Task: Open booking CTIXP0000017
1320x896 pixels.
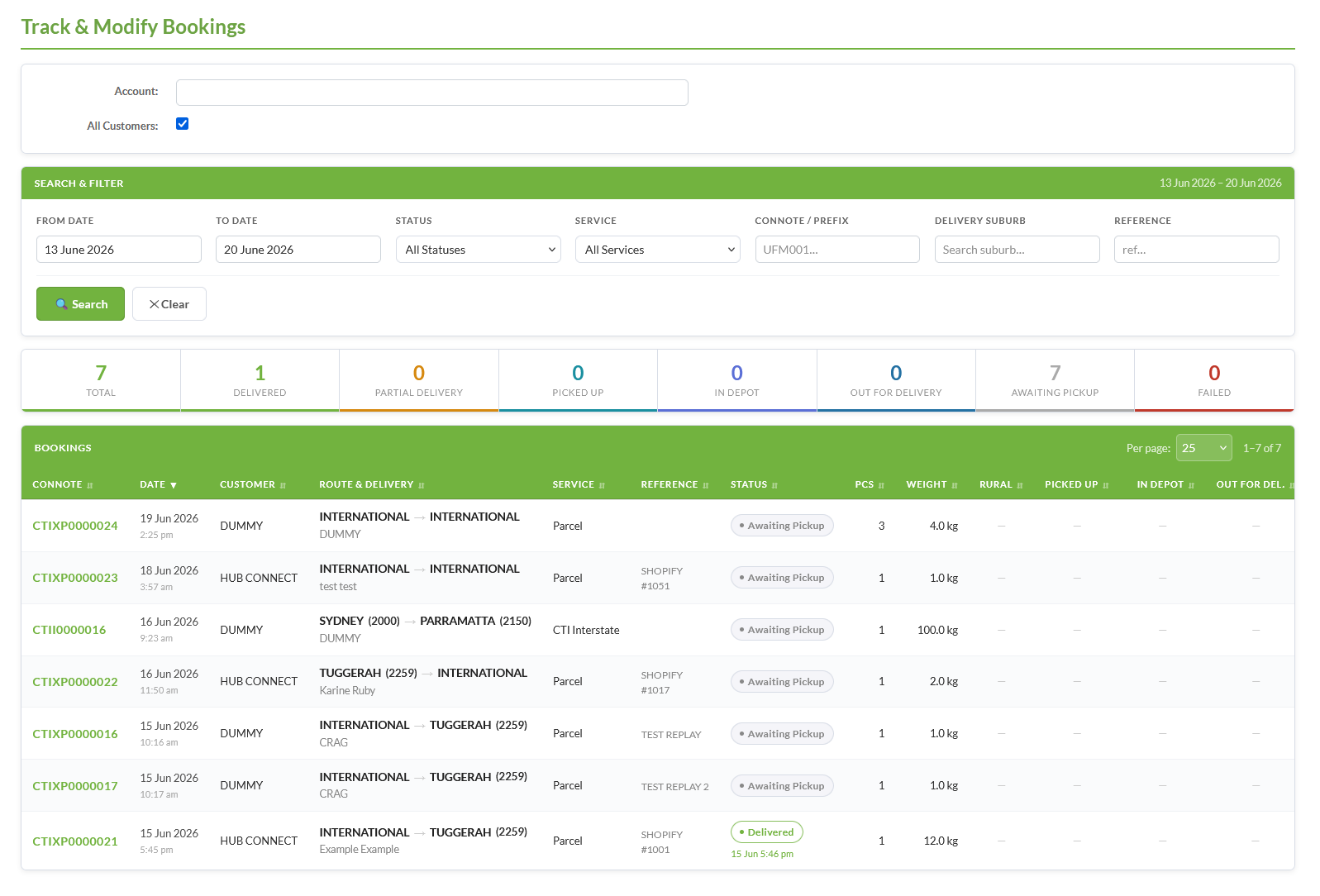Action: click(75, 786)
